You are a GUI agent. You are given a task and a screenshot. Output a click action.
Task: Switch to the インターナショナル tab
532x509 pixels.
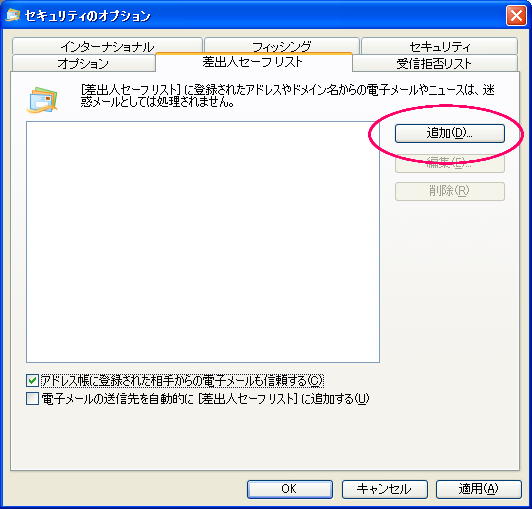point(107,46)
